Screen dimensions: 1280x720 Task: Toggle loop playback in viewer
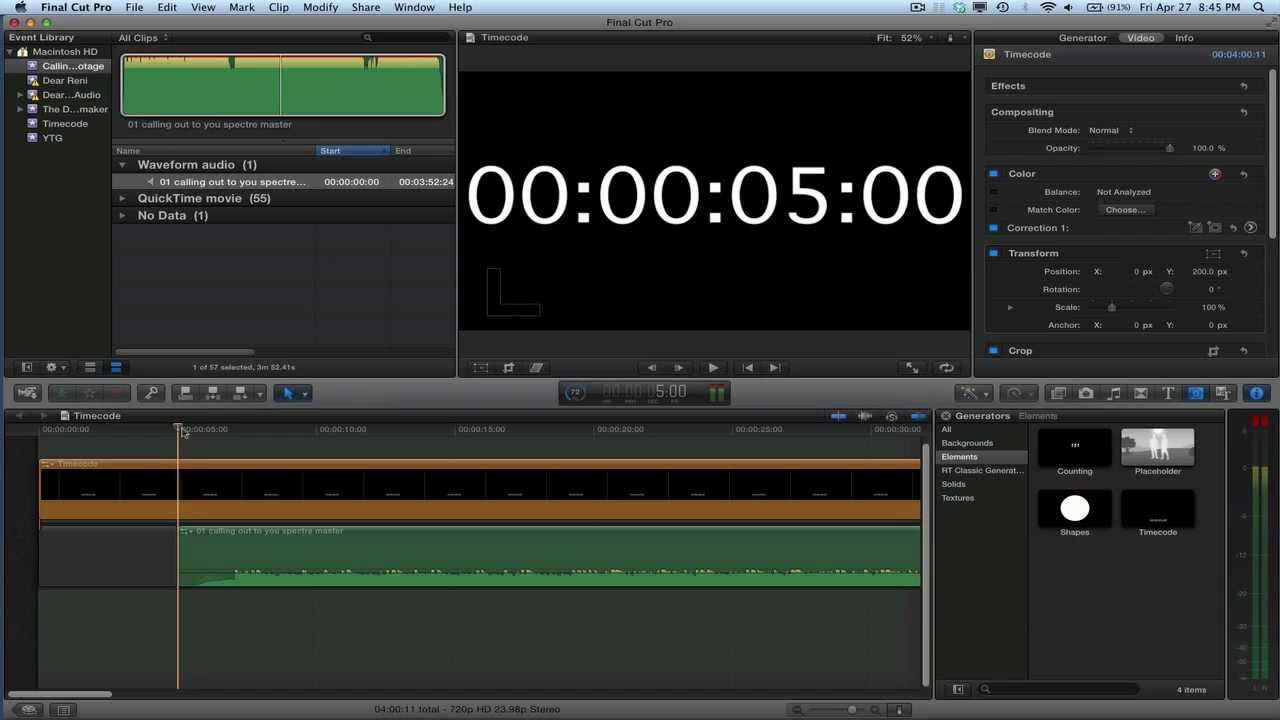(946, 368)
